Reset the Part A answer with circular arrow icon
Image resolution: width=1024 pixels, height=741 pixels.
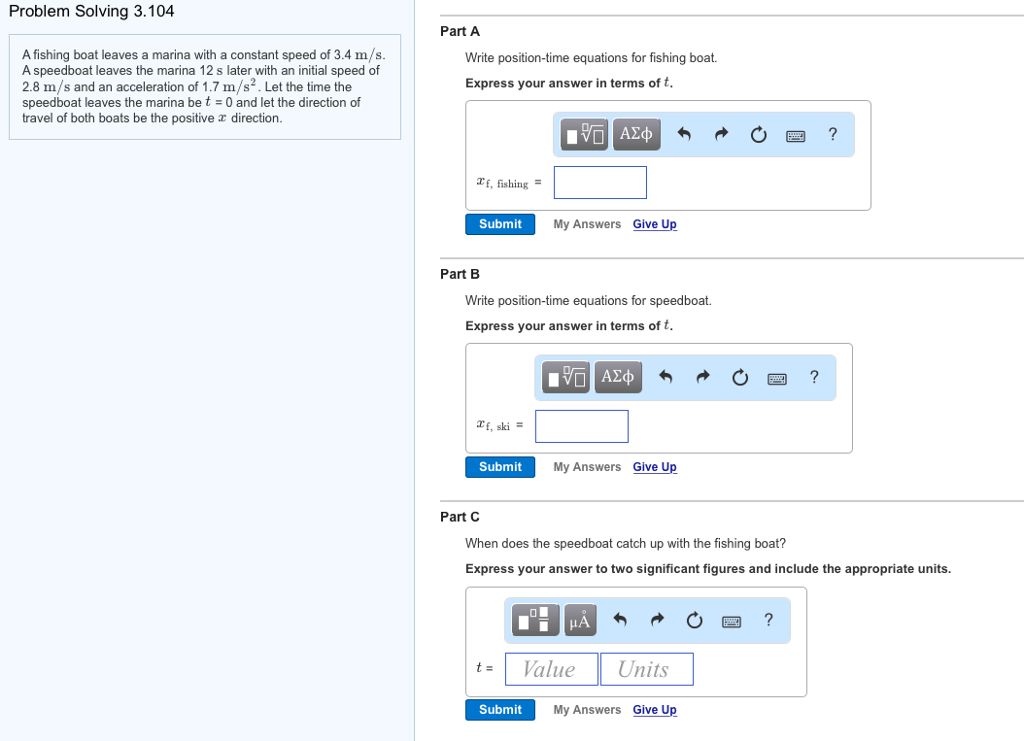tap(757, 134)
